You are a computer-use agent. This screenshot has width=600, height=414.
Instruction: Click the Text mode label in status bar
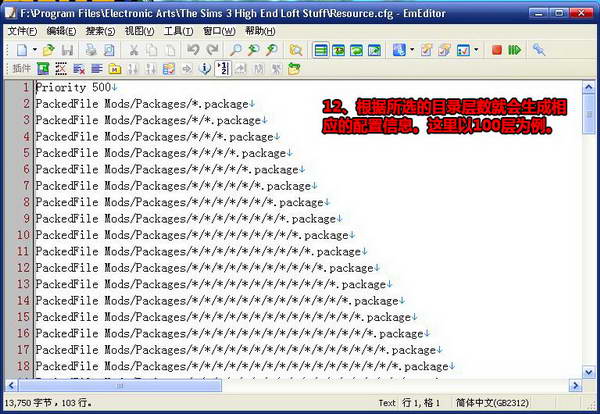[387, 402]
